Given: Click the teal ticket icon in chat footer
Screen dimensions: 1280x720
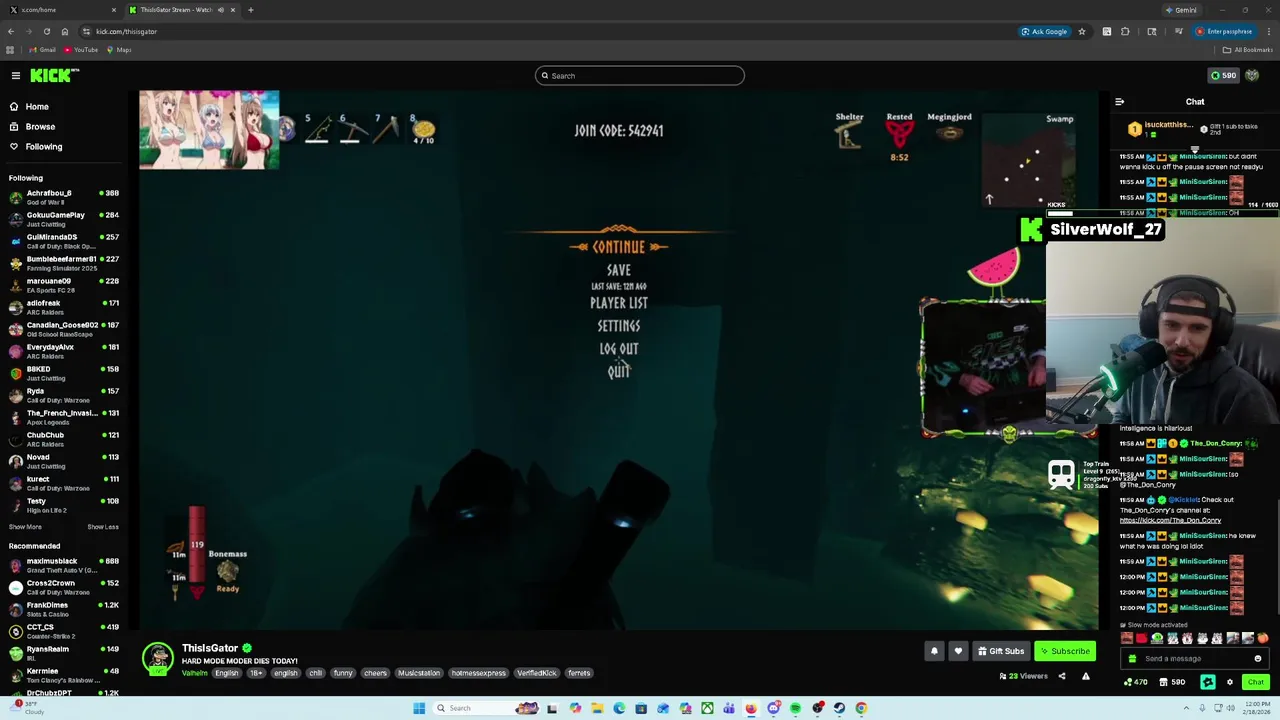Looking at the screenshot, I should click(x=1208, y=682).
